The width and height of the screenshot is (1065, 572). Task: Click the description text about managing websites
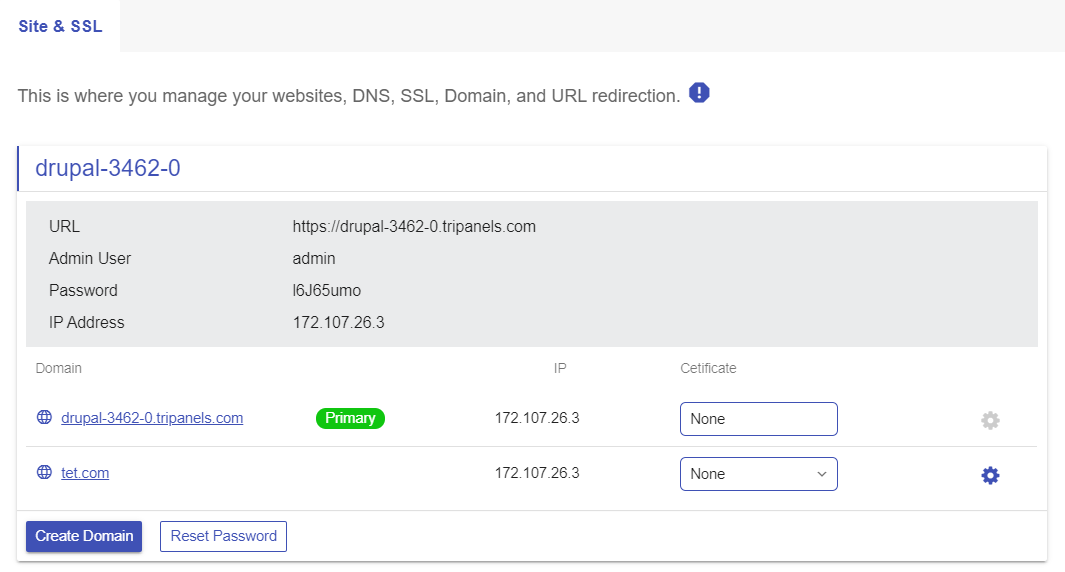(348, 96)
